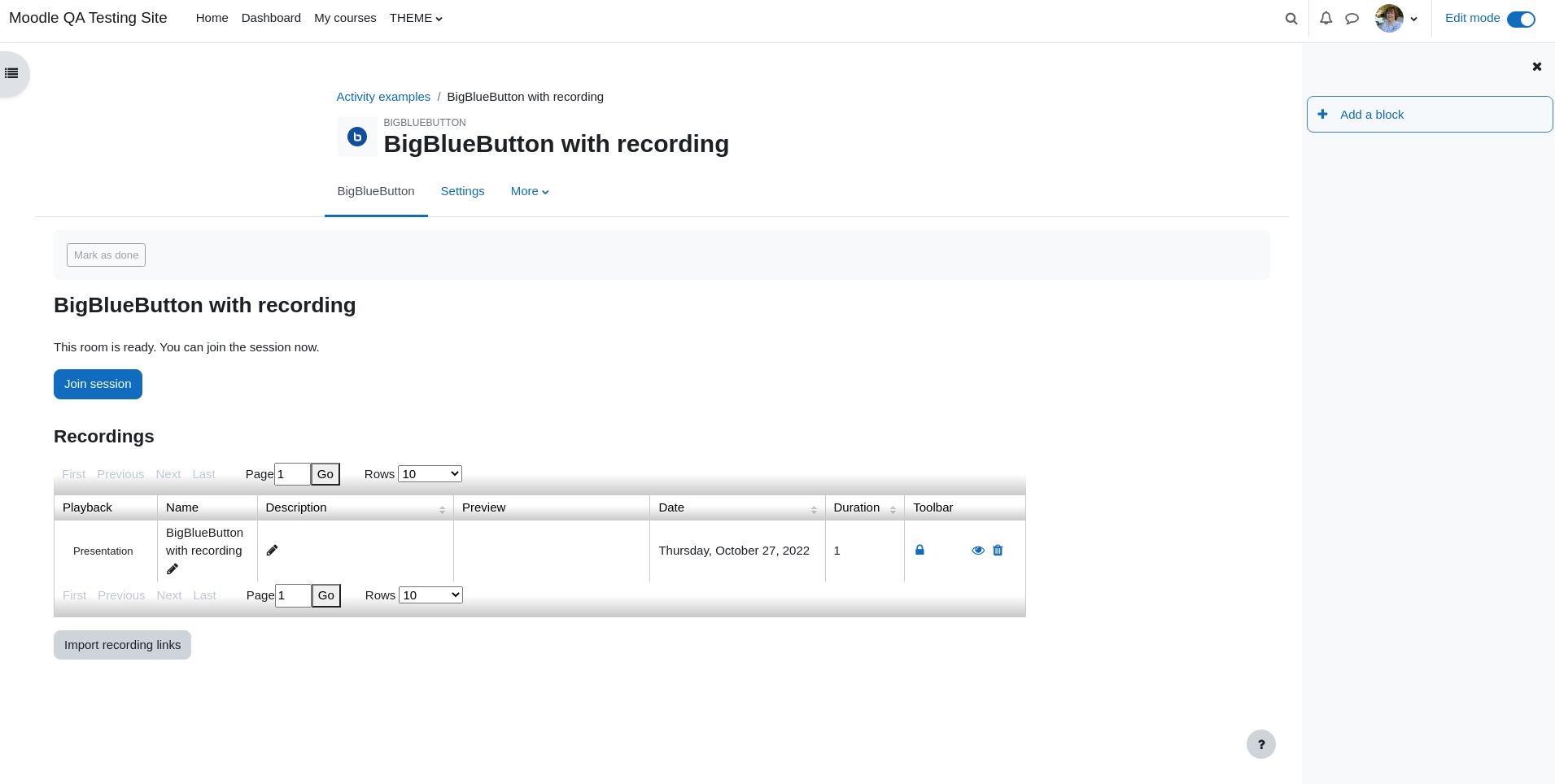Click the bottom Page number field

point(293,595)
